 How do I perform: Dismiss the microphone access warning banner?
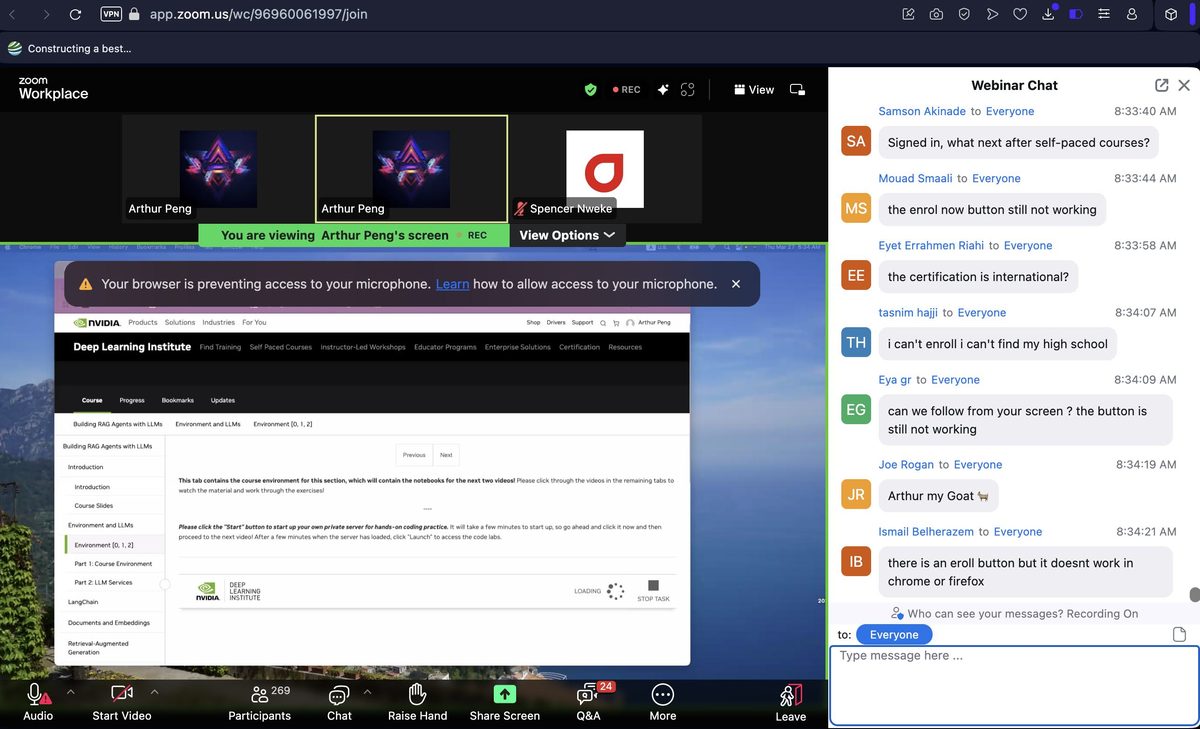(x=736, y=284)
